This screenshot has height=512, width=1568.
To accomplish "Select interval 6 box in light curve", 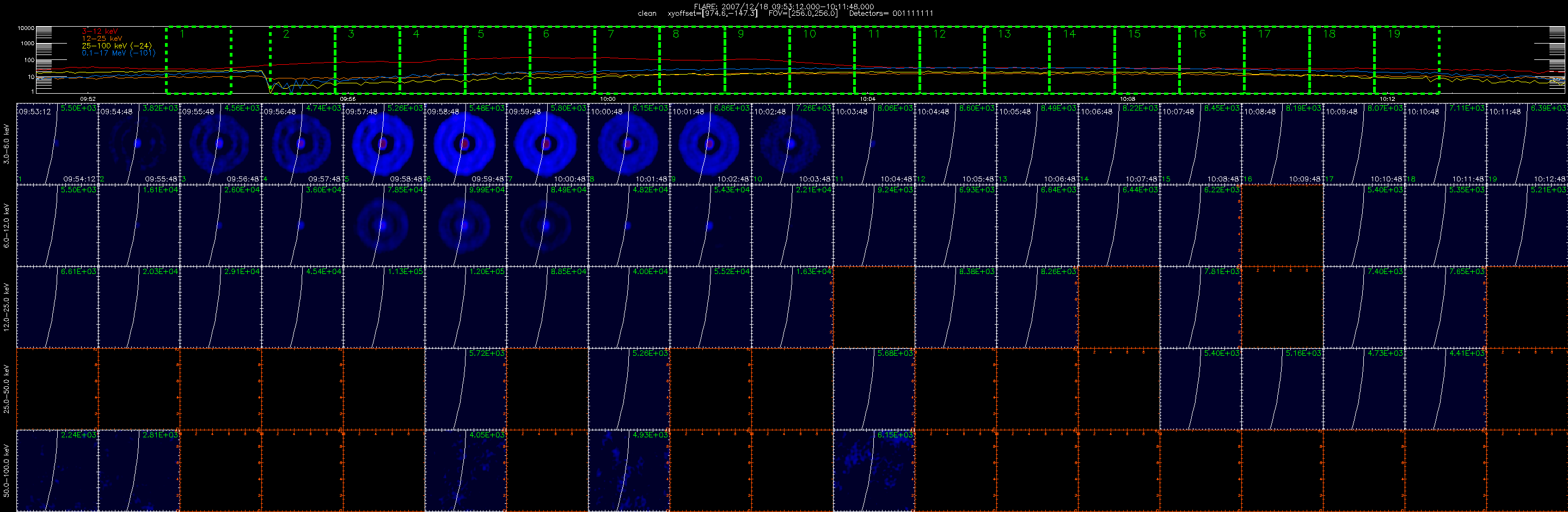I will (562, 60).
